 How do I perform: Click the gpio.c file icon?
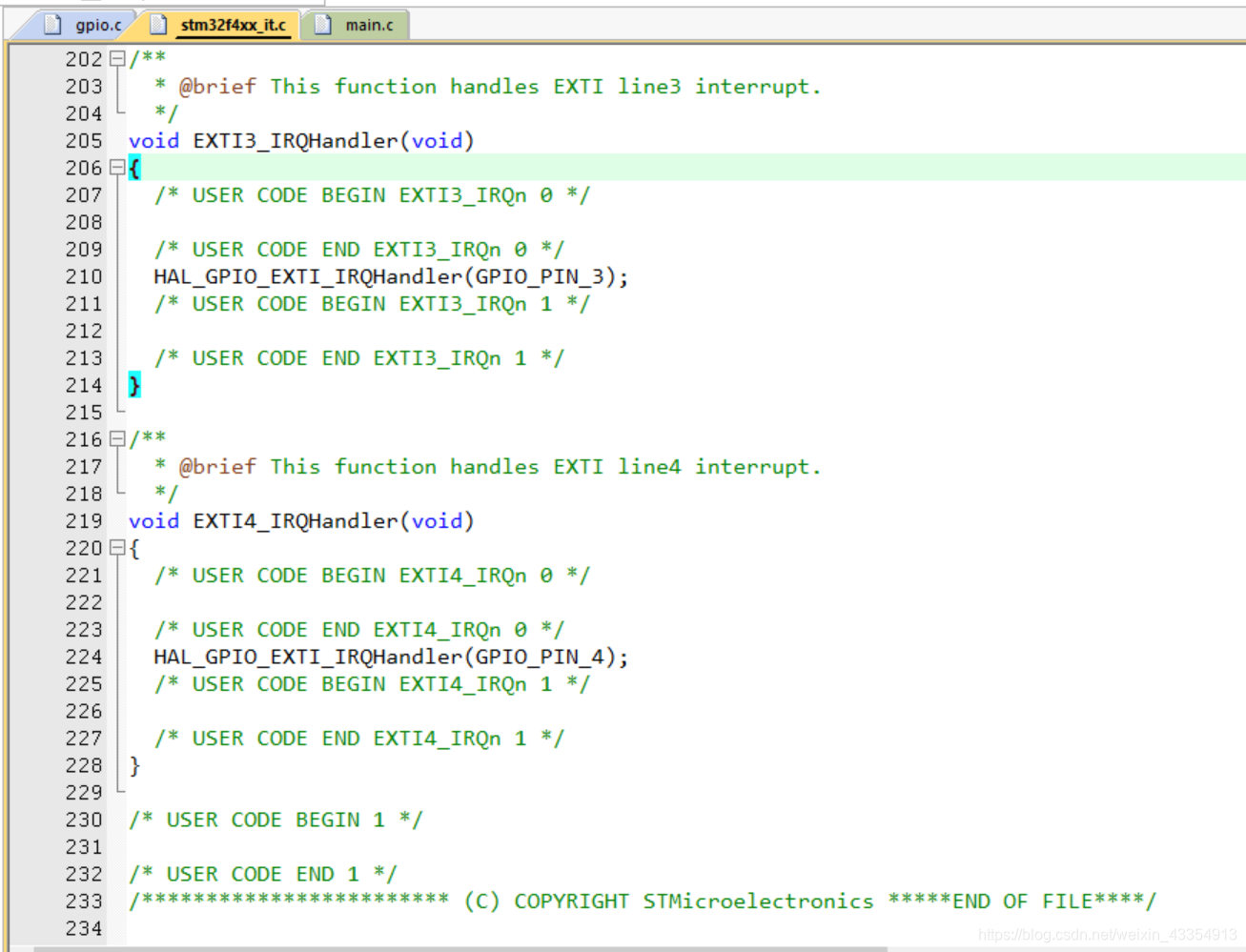54,25
